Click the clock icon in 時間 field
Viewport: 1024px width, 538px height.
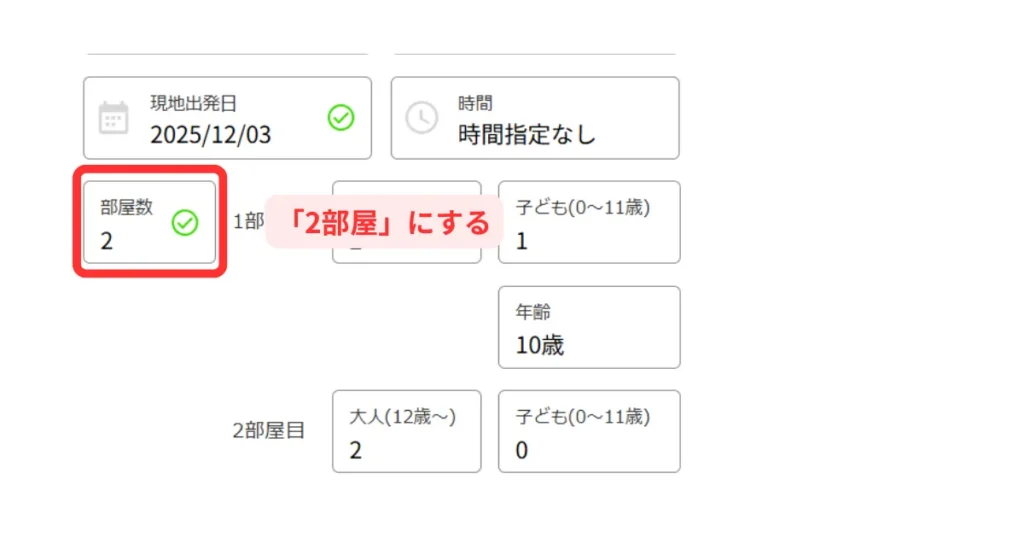coord(421,118)
